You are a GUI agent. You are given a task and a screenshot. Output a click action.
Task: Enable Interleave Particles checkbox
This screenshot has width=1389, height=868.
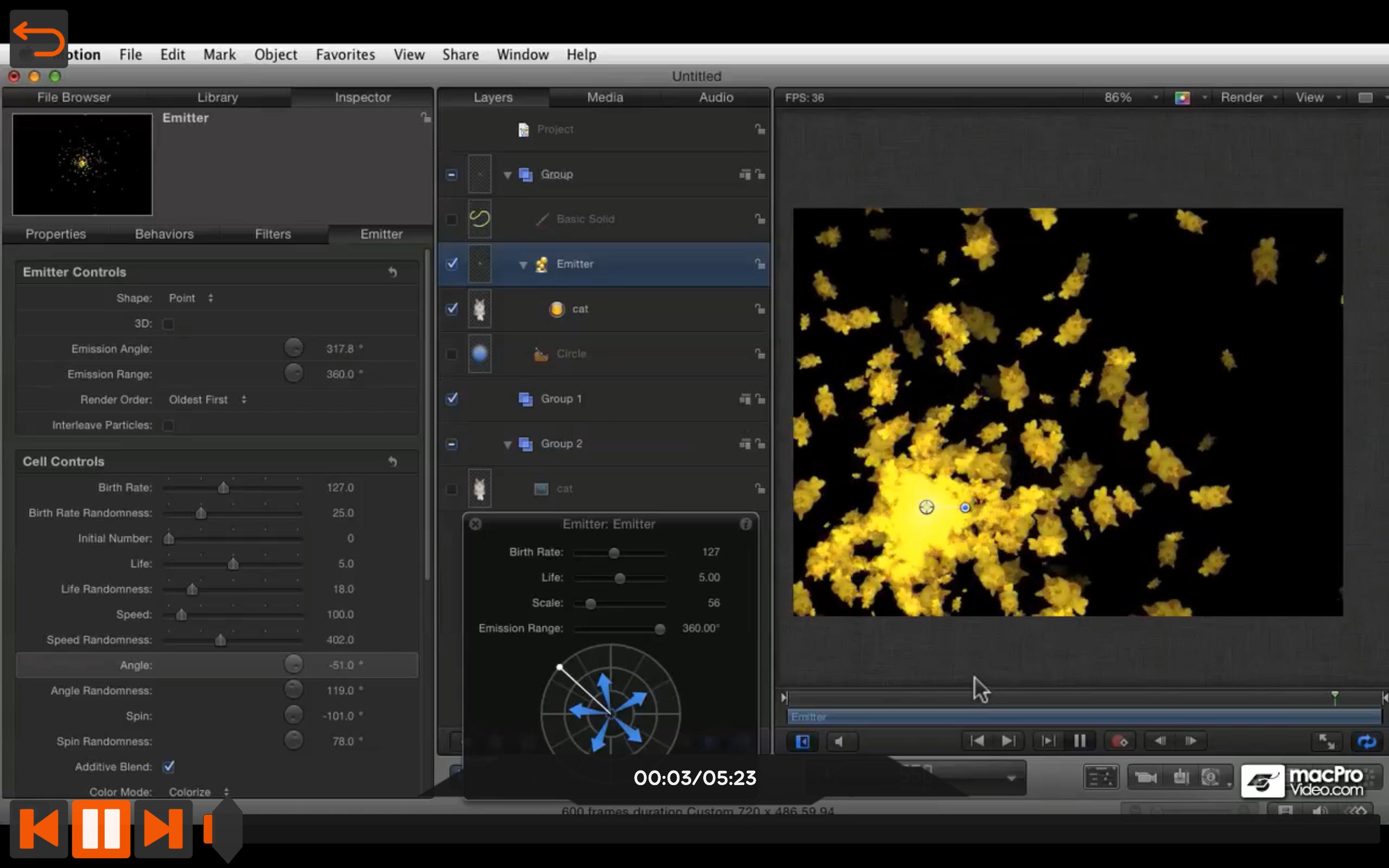(x=168, y=425)
